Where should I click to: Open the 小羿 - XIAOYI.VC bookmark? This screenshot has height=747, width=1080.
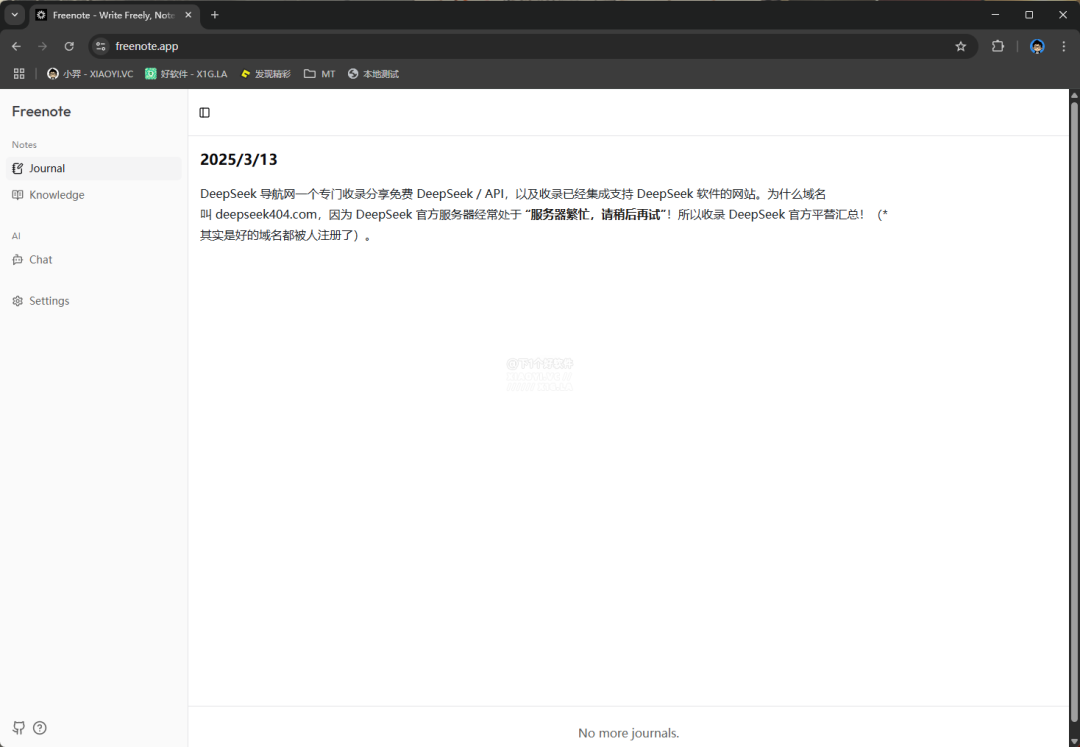[90, 74]
